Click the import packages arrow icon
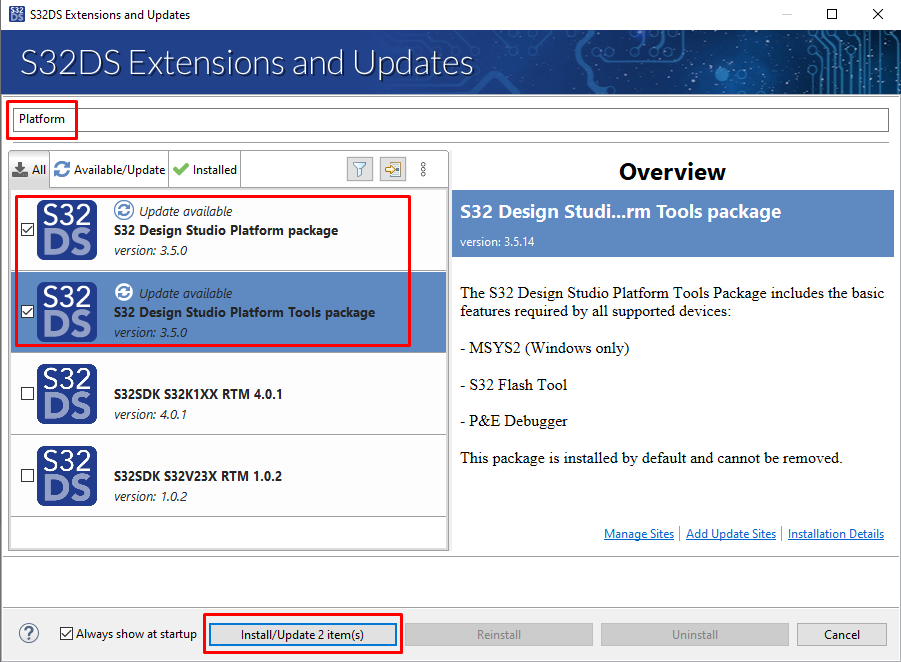This screenshot has height=662, width=901. tap(392, 169)
